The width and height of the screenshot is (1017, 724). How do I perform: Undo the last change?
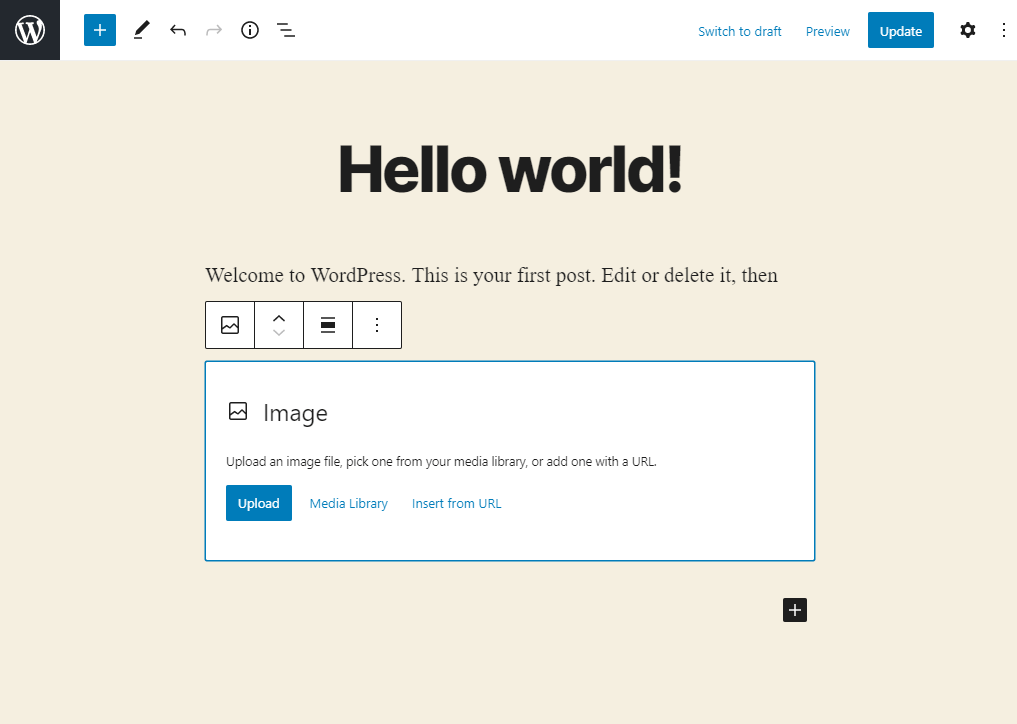pos(178,30)
